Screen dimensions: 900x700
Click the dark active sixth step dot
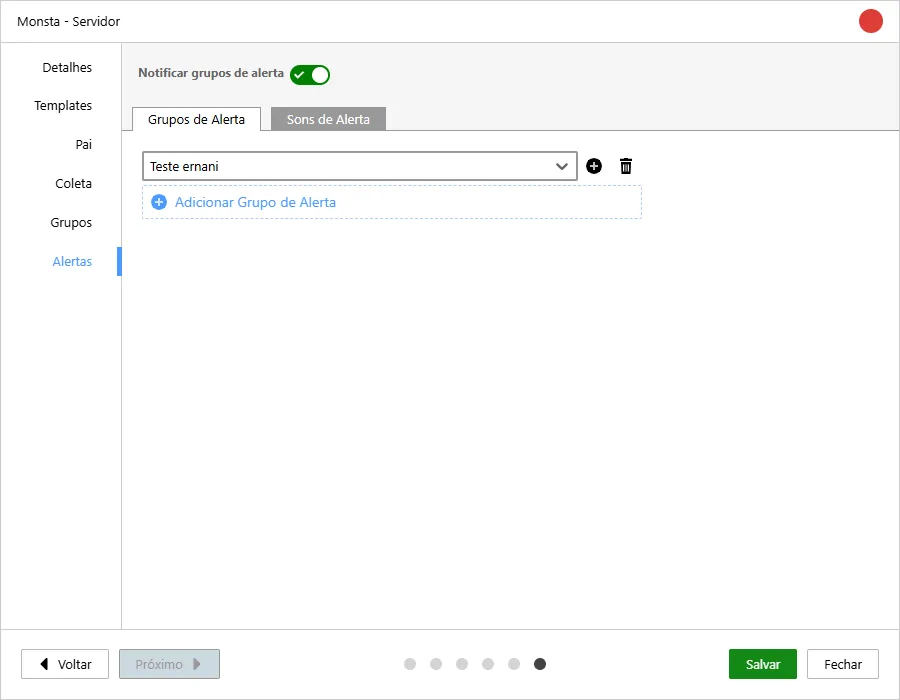point(540,664)
